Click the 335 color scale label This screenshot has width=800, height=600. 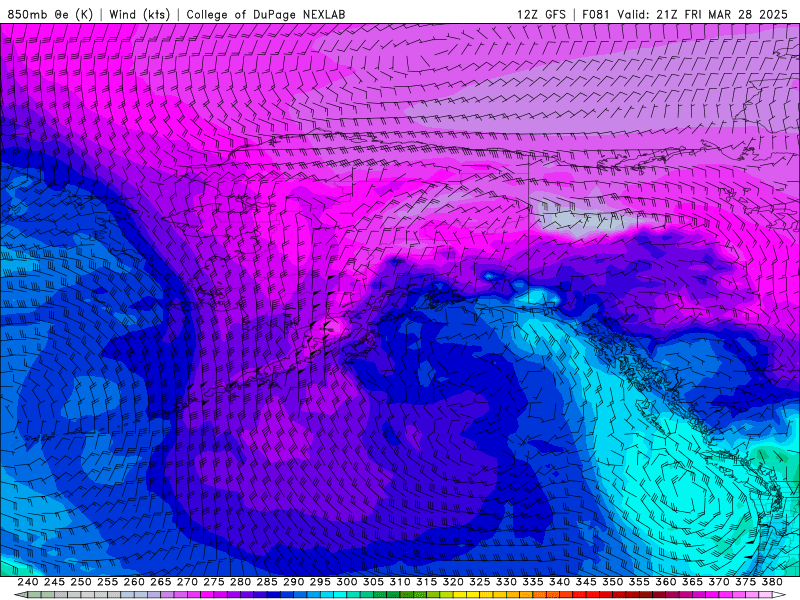pyautogui.click(x=533, y=582)
